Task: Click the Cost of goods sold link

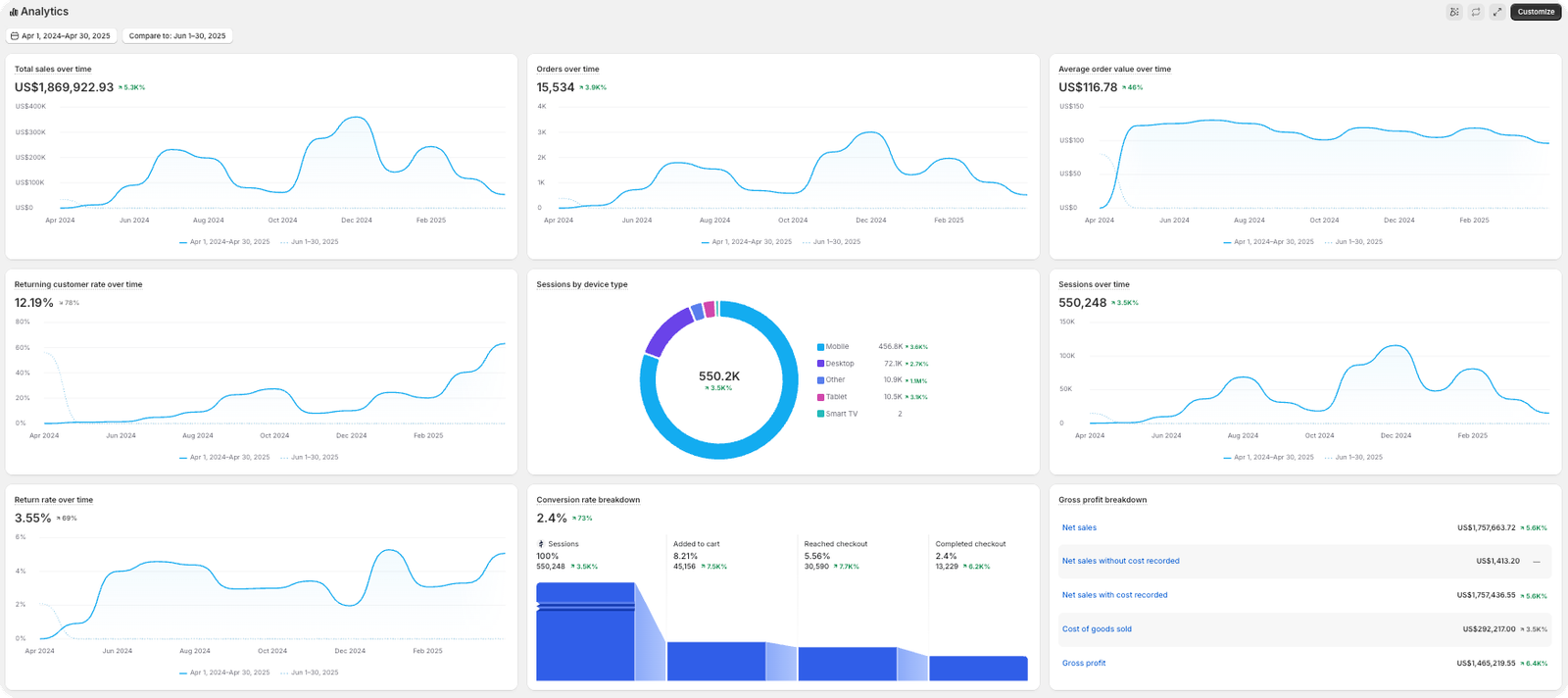Action: (x=1097, y=629)
